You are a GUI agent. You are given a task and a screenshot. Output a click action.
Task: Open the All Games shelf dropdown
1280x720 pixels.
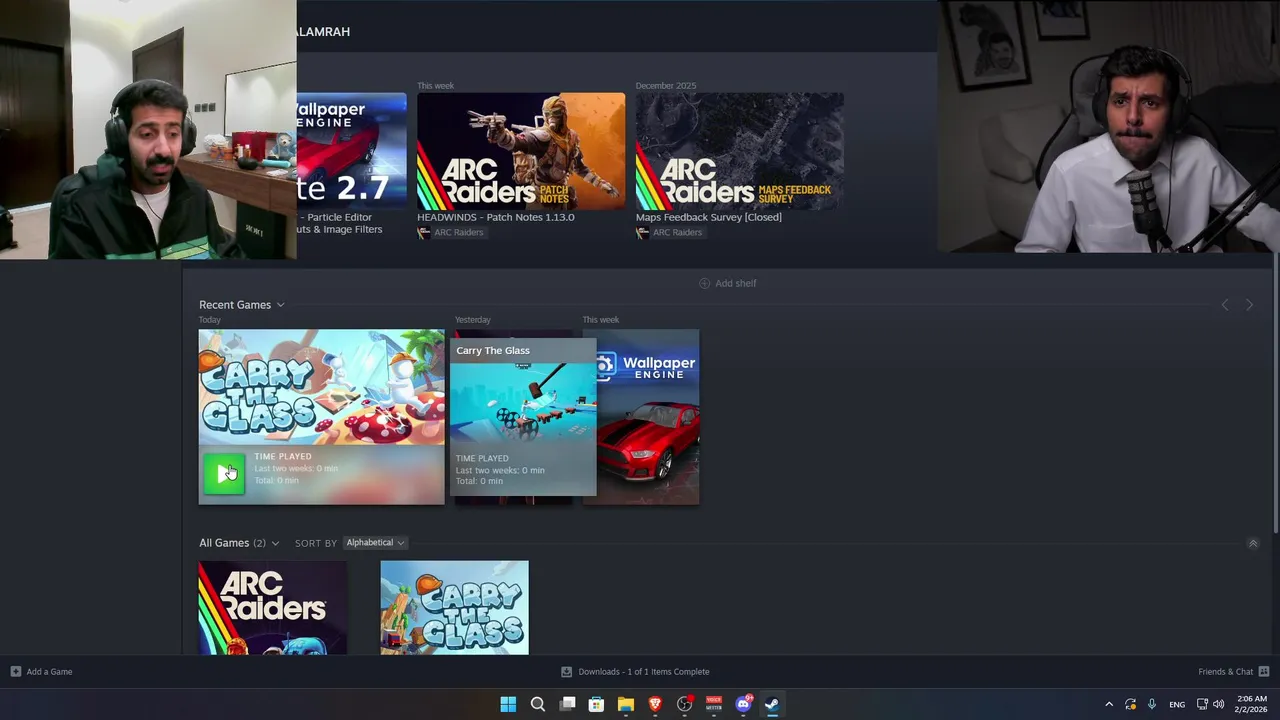[x=275, y=543]
